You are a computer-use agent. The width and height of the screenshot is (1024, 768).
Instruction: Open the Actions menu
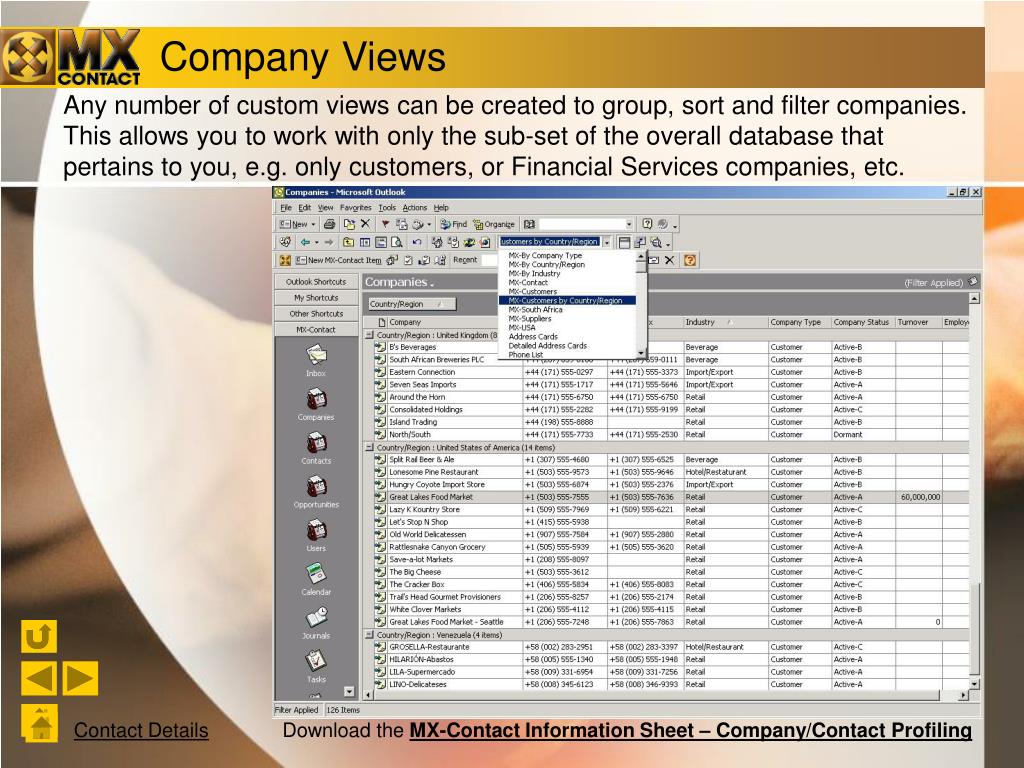(x=415, y=208)
